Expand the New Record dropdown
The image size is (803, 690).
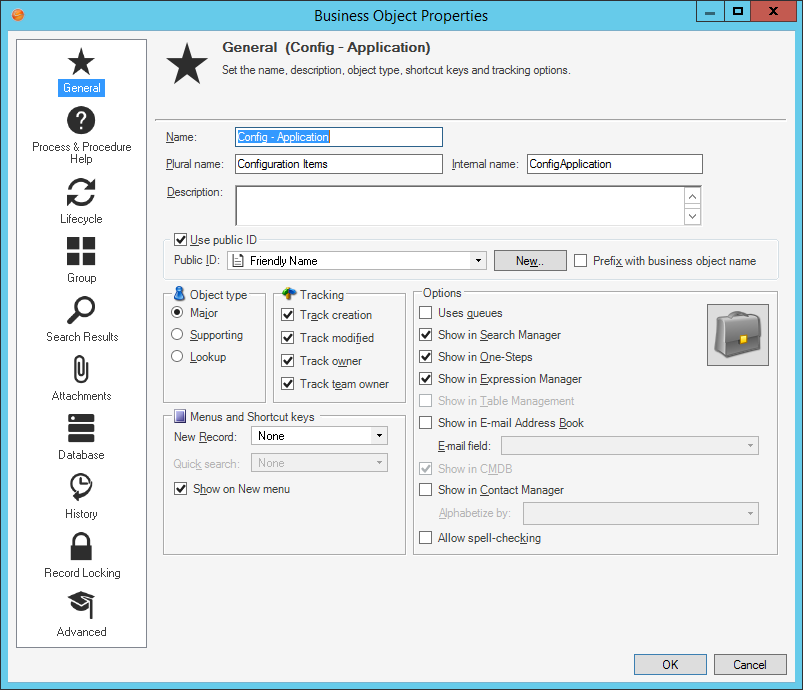tap(380, 436)
